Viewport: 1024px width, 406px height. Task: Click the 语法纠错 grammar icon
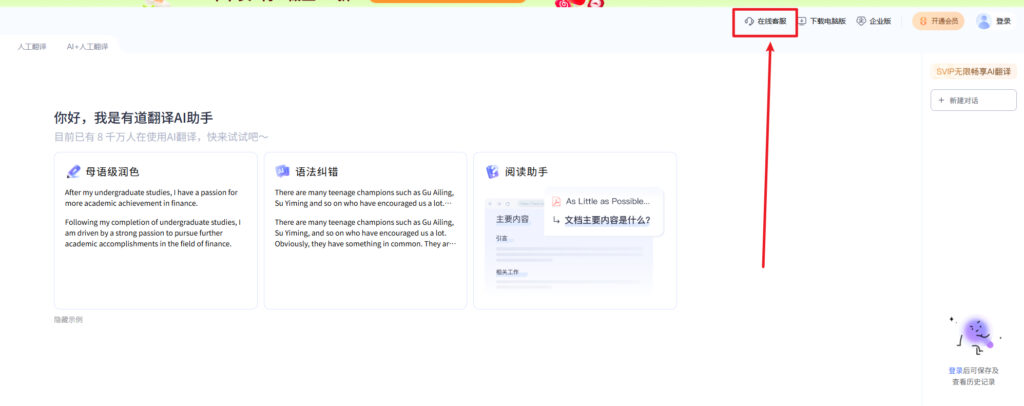tap(282, 172)
